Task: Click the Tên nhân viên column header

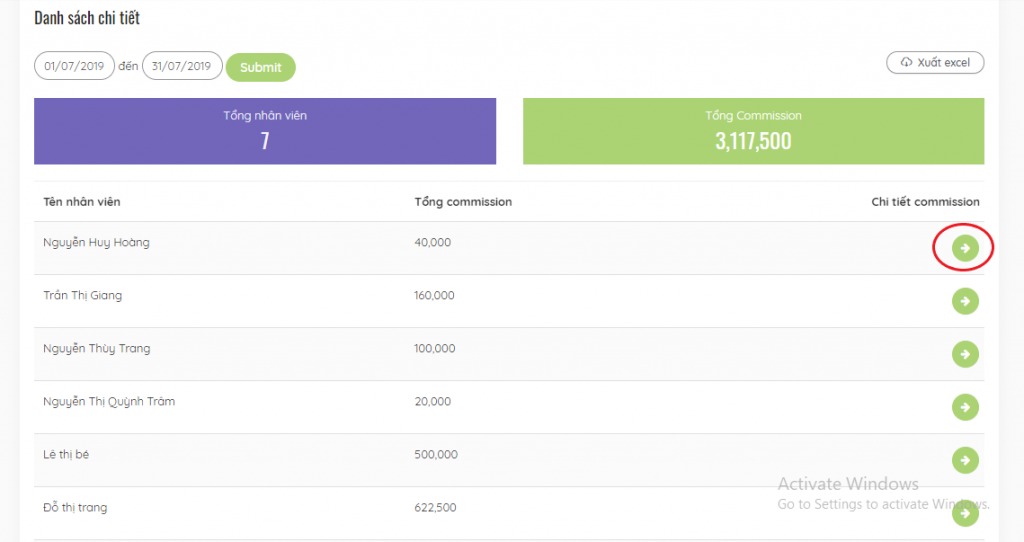Action: (x=82, y=202)
